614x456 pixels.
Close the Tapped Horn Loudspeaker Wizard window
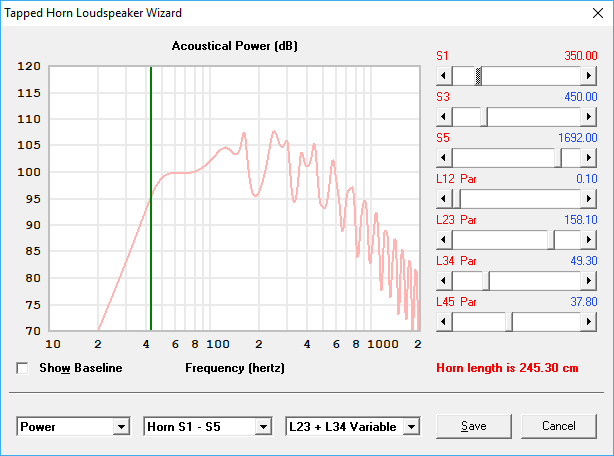point(598,13)
